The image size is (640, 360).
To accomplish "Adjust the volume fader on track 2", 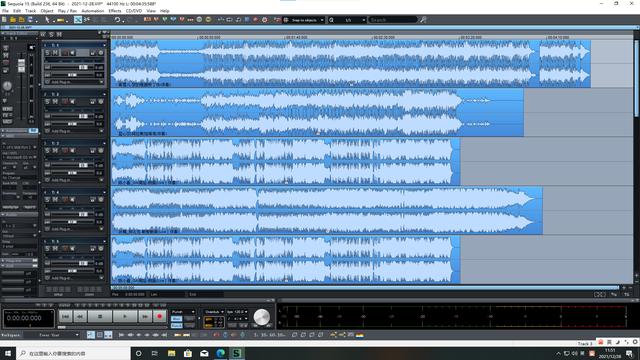I will point(83,116).
